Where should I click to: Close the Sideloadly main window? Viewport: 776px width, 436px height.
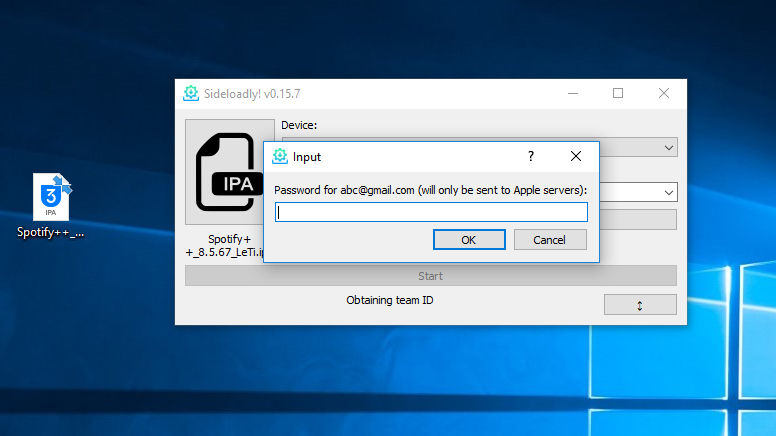pos(664,94)
